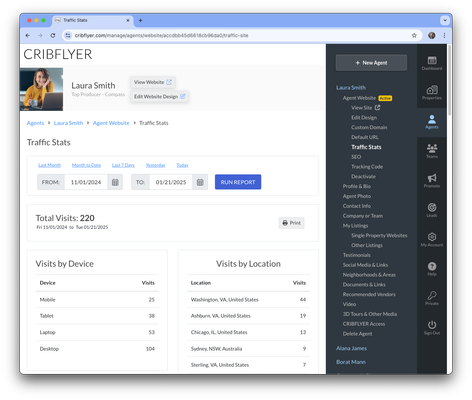Select the Agents icon in sidebar

coord(432,122)
